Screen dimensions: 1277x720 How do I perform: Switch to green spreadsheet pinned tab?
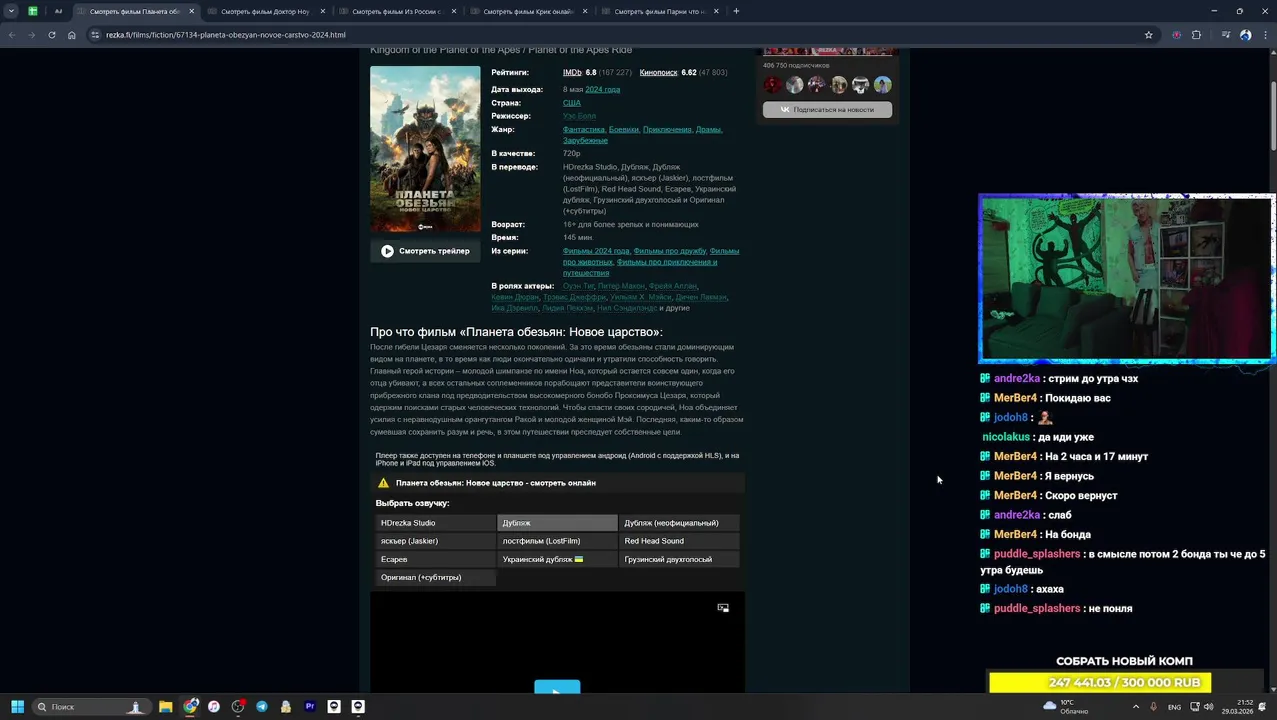click(33, 11)
